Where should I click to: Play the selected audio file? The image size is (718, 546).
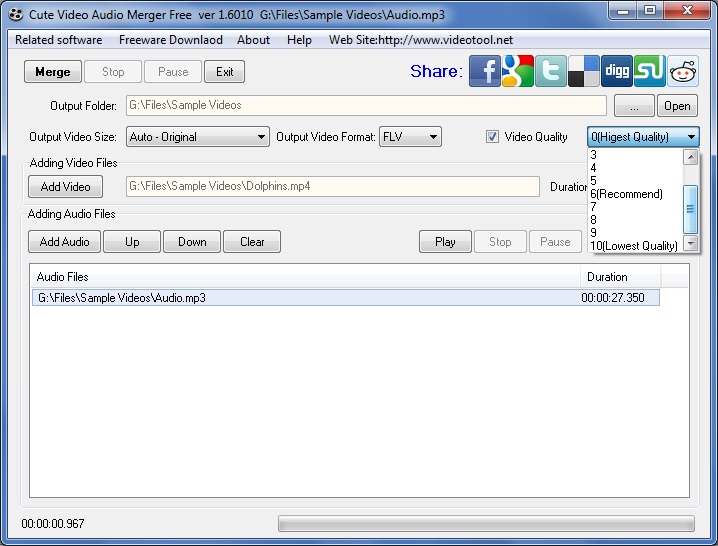click(445, 241)
